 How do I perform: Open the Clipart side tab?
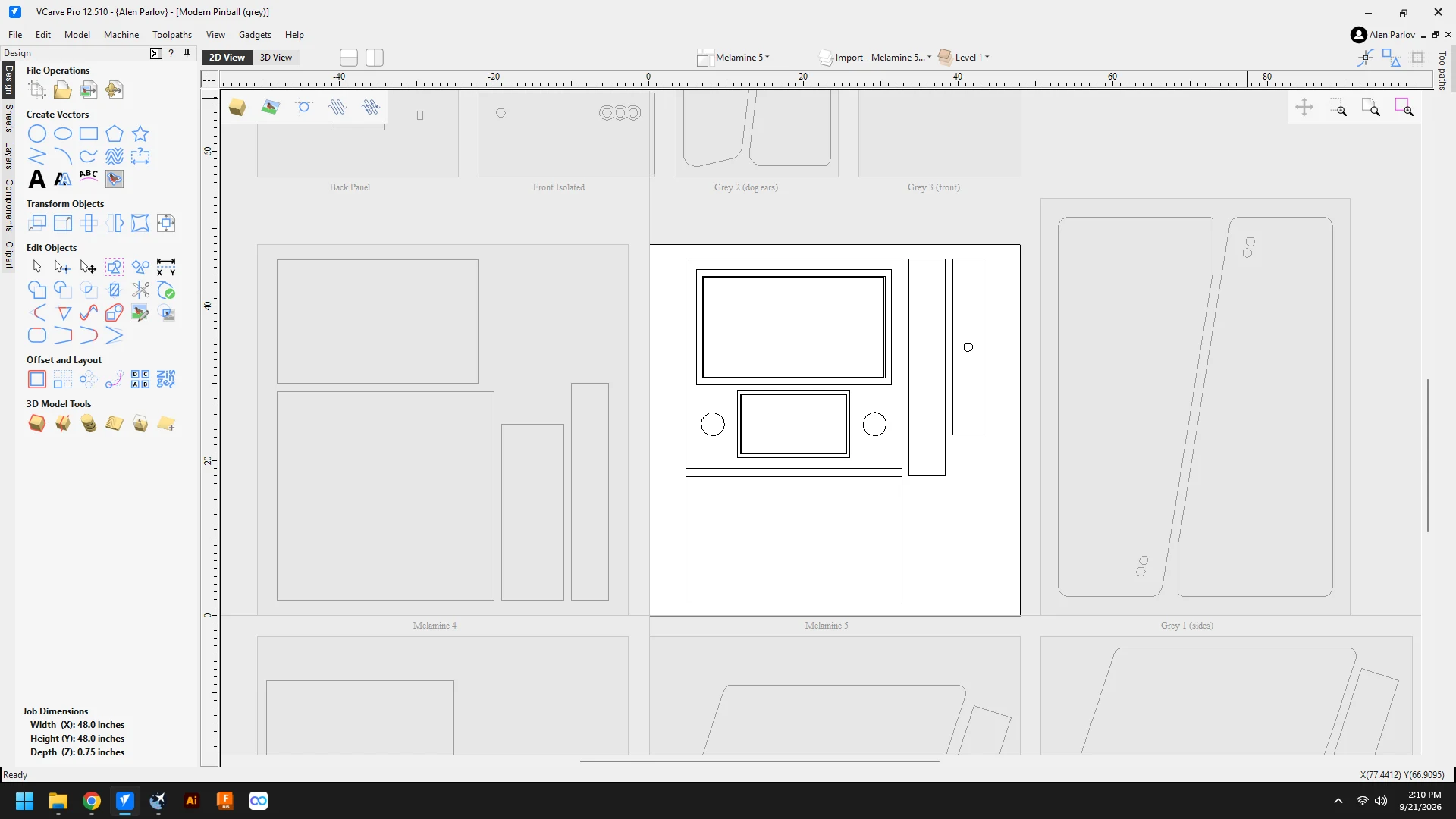tap(9, 255)
